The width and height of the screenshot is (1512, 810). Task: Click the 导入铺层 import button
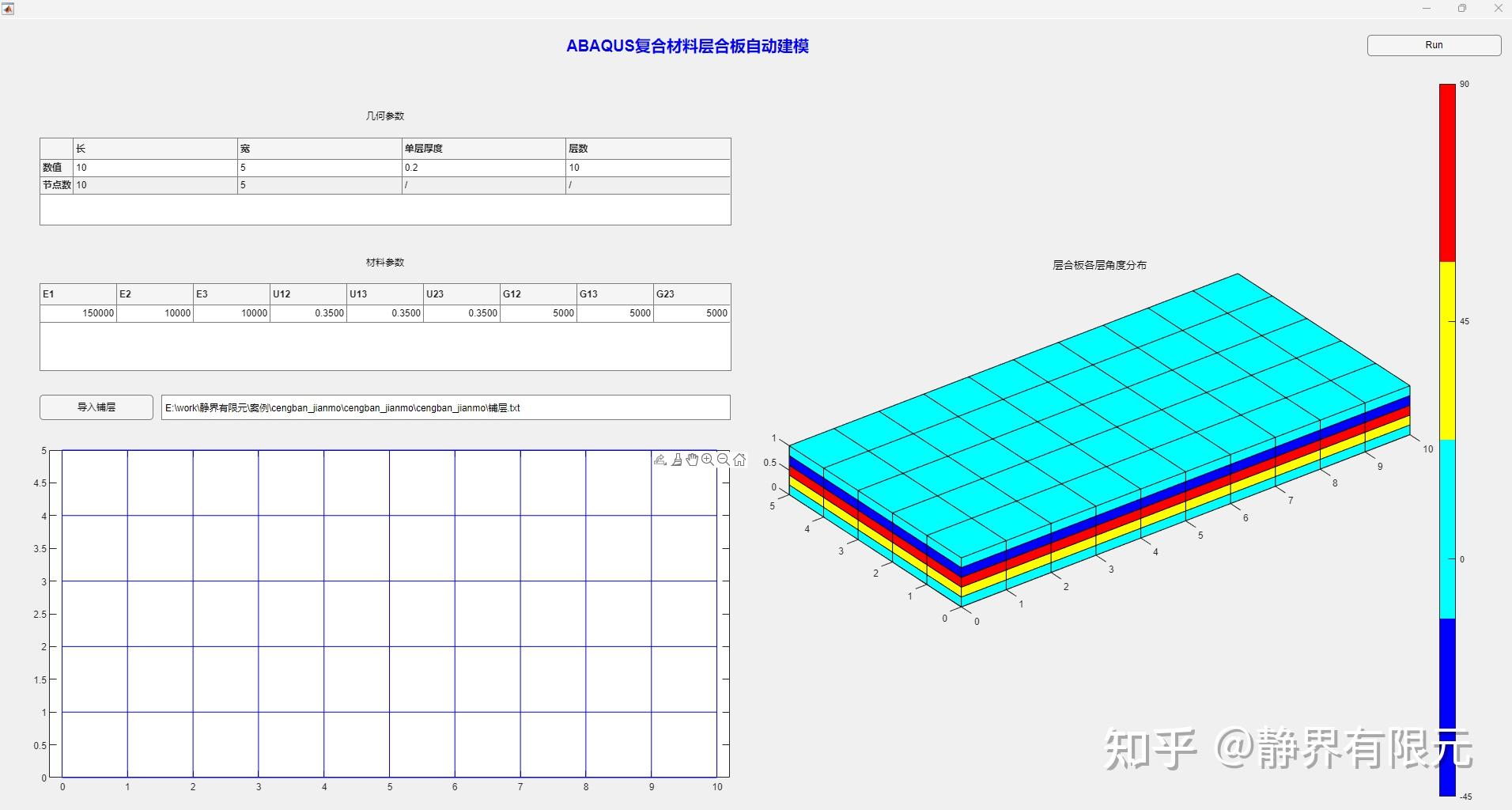coord(96,407)
